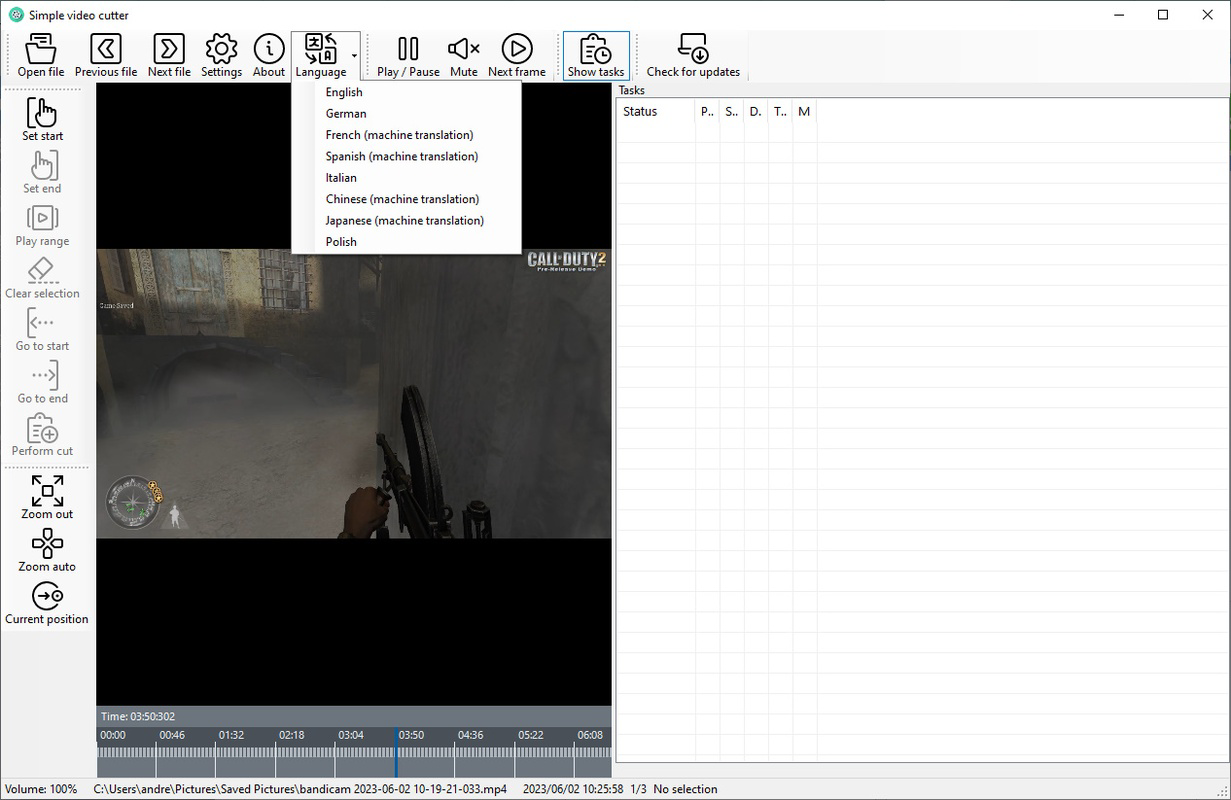Click the Open file toolbar icon
The image size is (1231, 800).
point(41,55)
